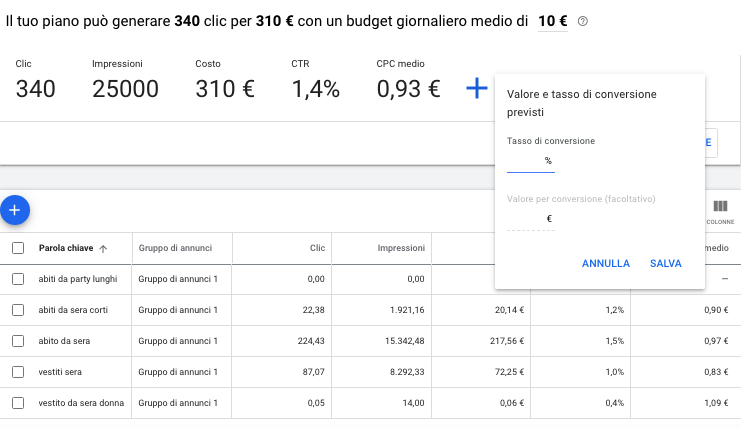Toggle the select-all checkbox in table header
Image resolution: width=741 pixels, height=428 pixels.
coord(18,248)
